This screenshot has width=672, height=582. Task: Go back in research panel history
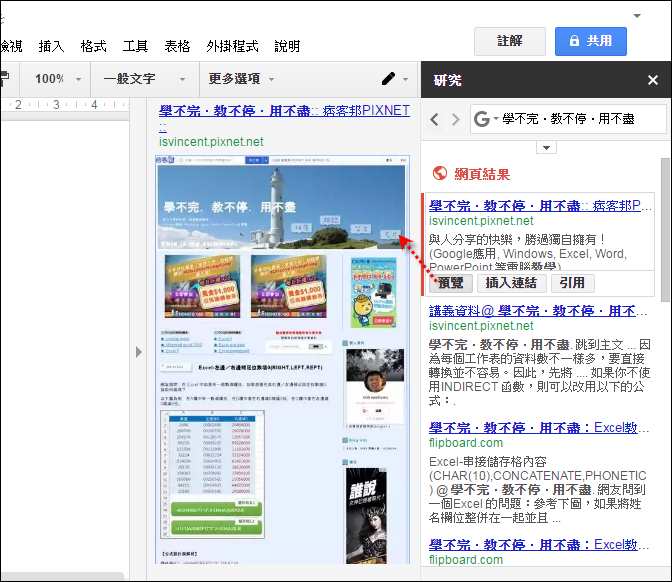[435, 119]
